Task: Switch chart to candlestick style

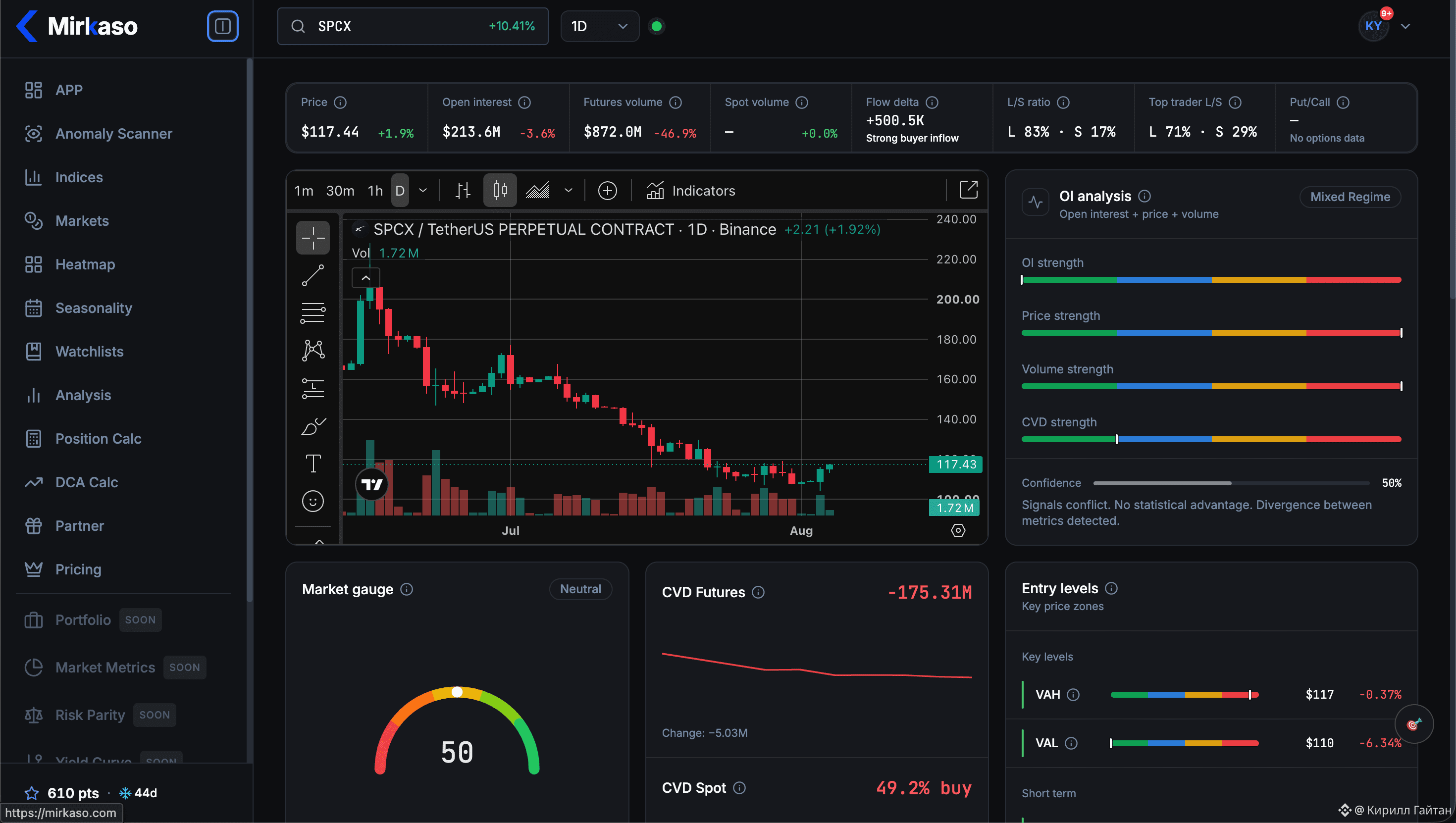Action: [x=500, y=190]
